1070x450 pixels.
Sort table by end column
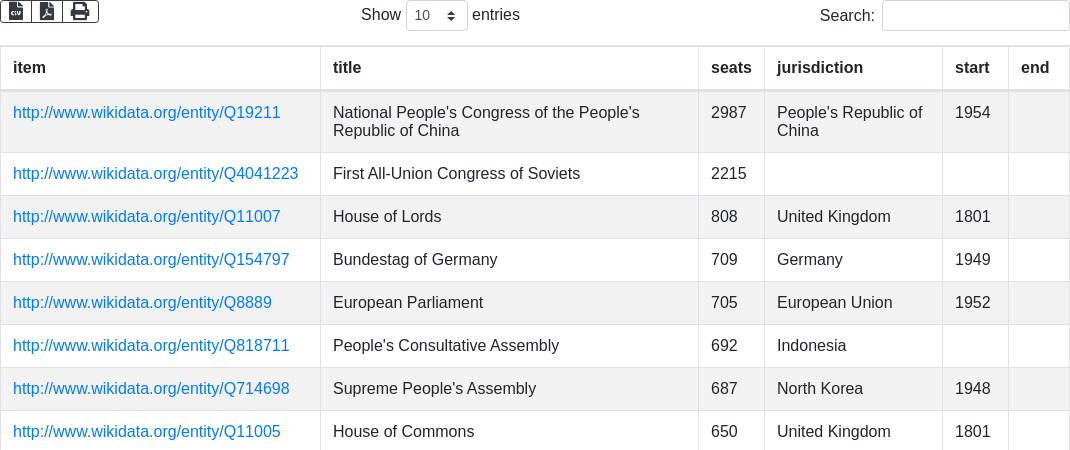1035,68
